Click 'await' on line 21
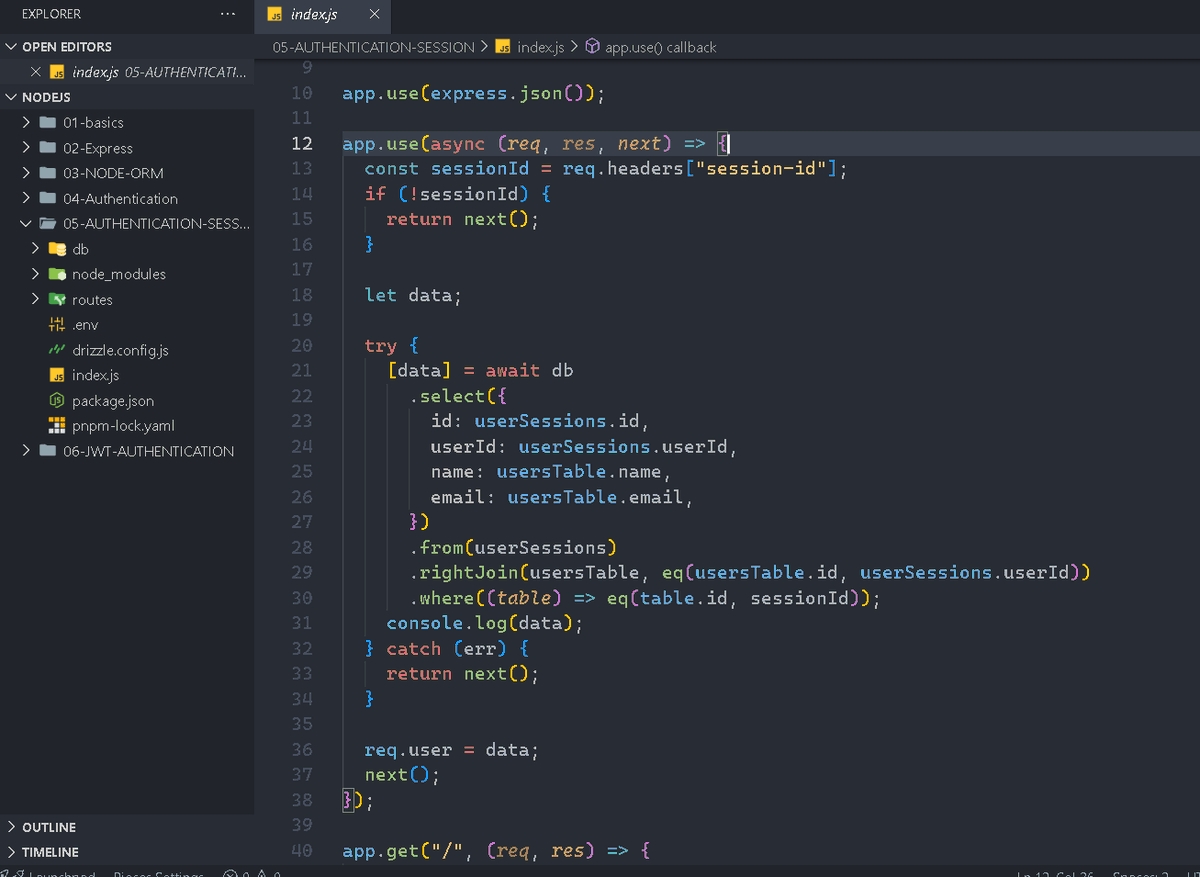 (513, 371)
